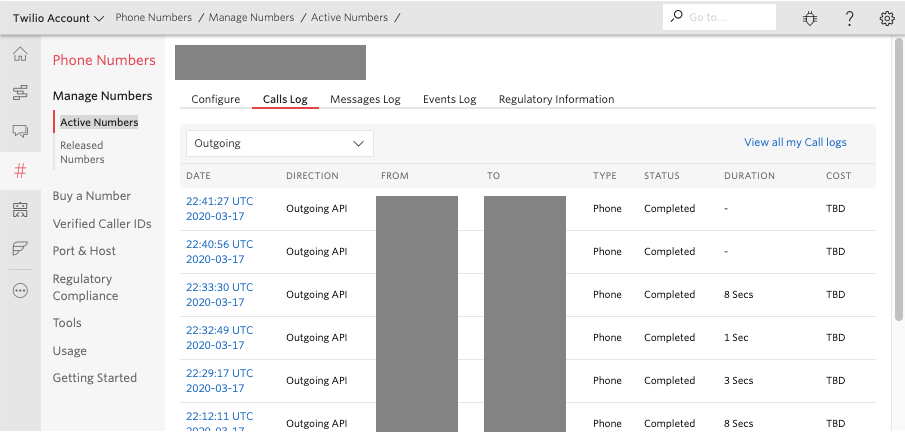Switch to the Calls Log tab
The image size is (905, 433).
coord(285,99)
